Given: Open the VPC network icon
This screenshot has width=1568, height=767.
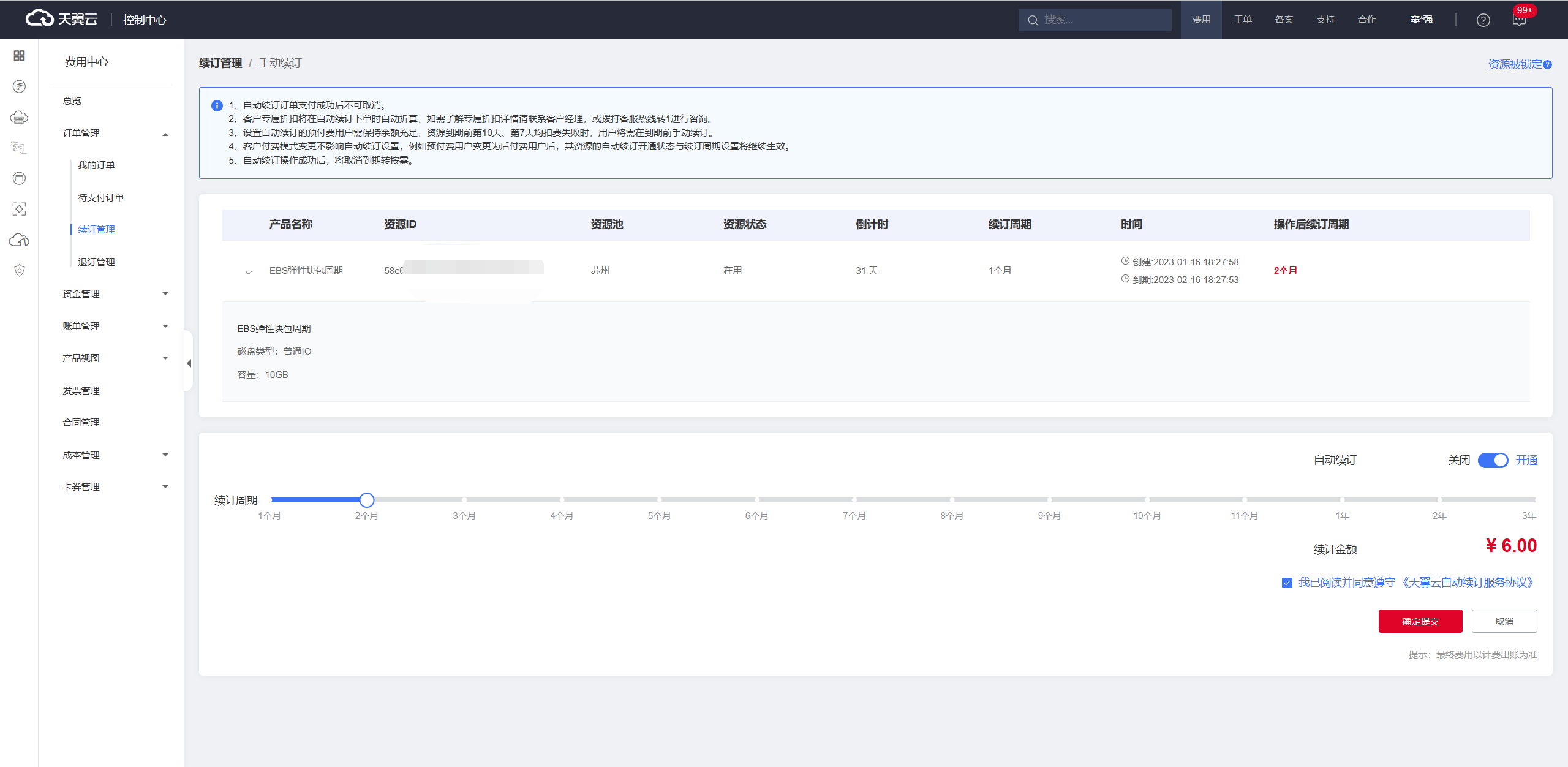Looking at the screenshot, I should click(x=19, y=148).
